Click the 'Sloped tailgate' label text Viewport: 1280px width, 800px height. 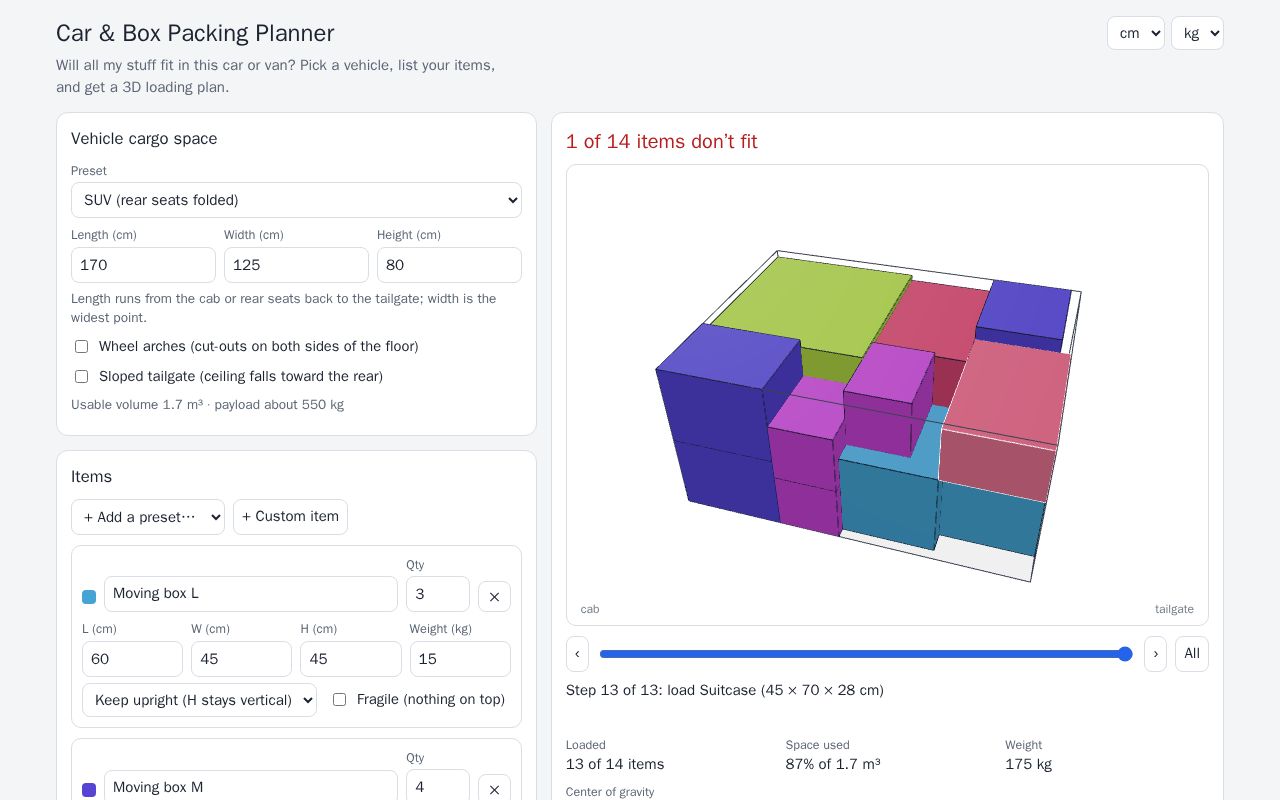[241, 376]
